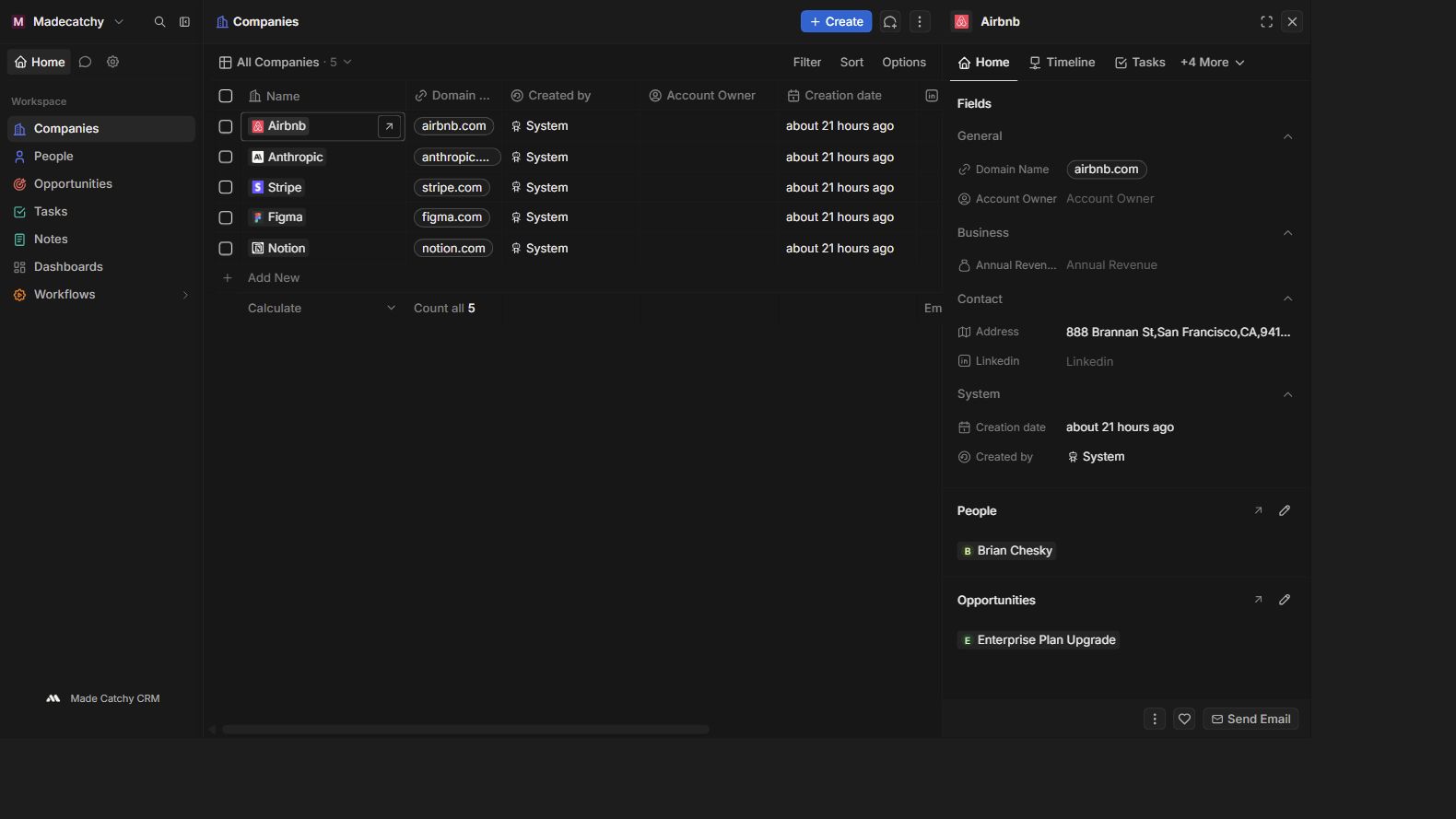Expand Airbnb record to full screen
The image size is (1456, 819).
pos(1266,22)
